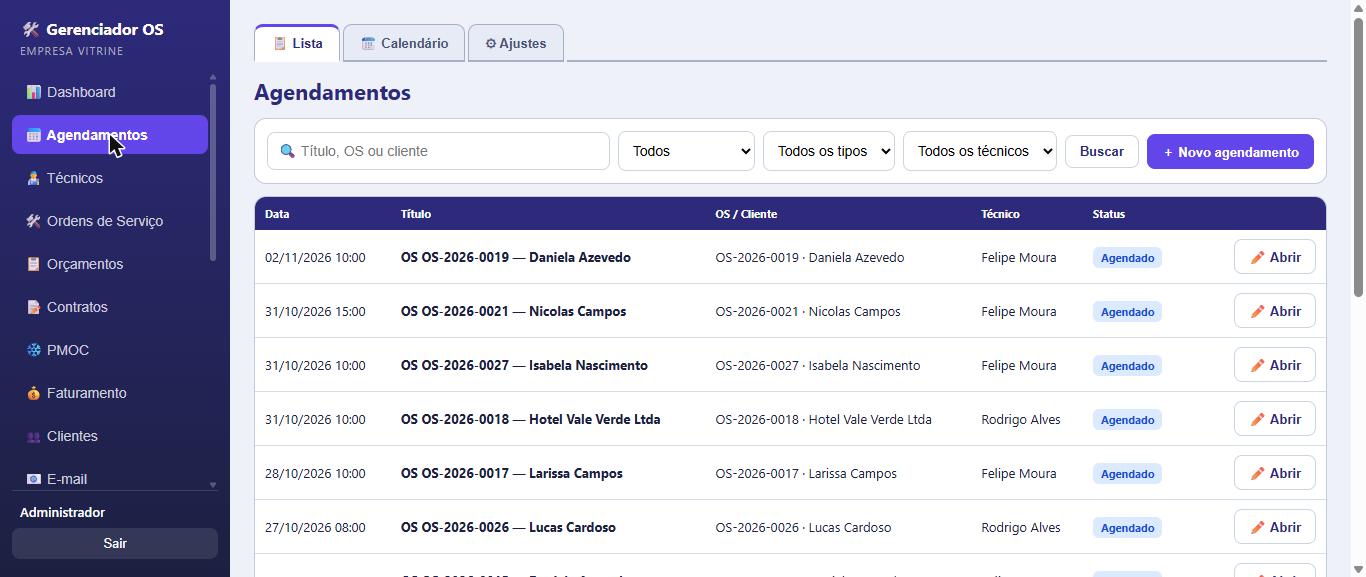This screenshot has height=577, width=1366.
Task: Open the Todos os tipos dropdown
Action: tap(829, 151)
